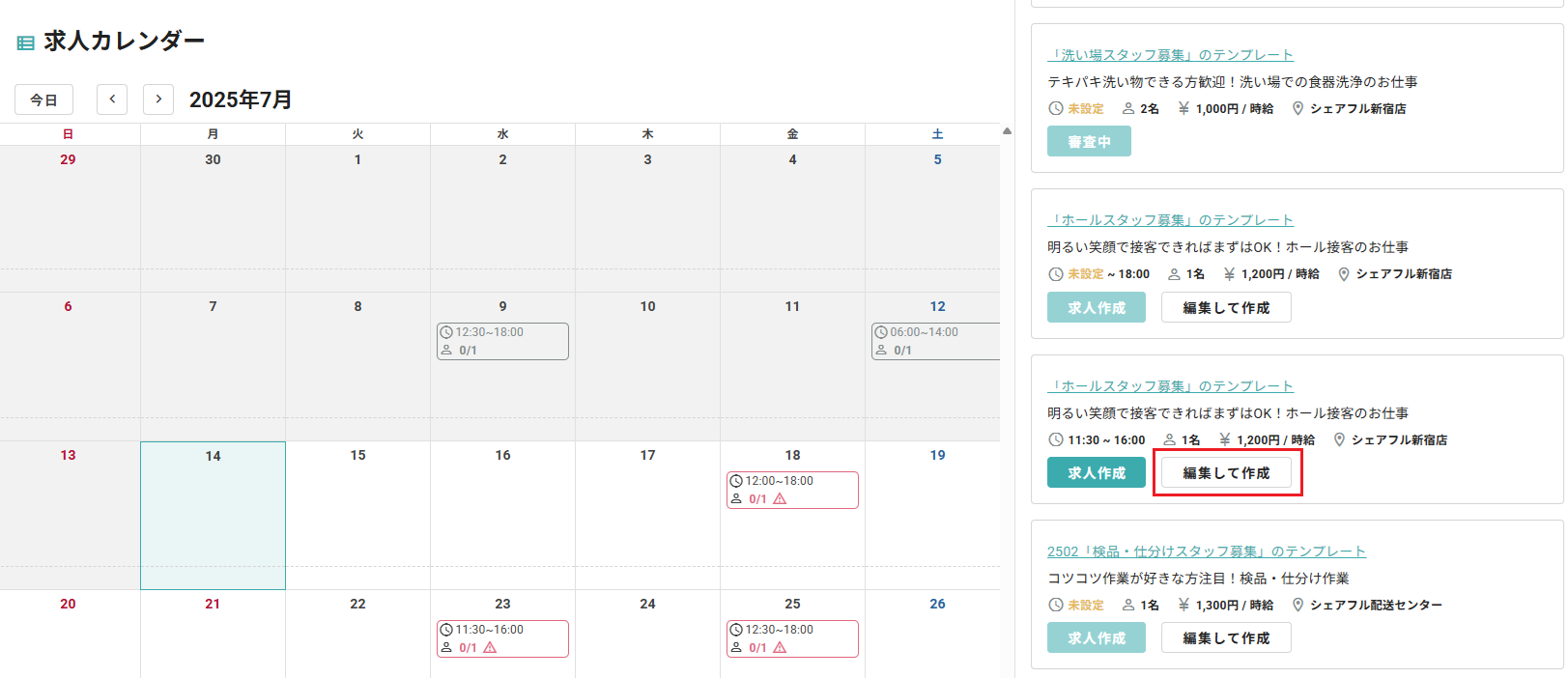Open the 「洗い場スタッフ募集」のテンプレート link
The width and height of the screenshot is (1568, 678).
click(1170, 55)
